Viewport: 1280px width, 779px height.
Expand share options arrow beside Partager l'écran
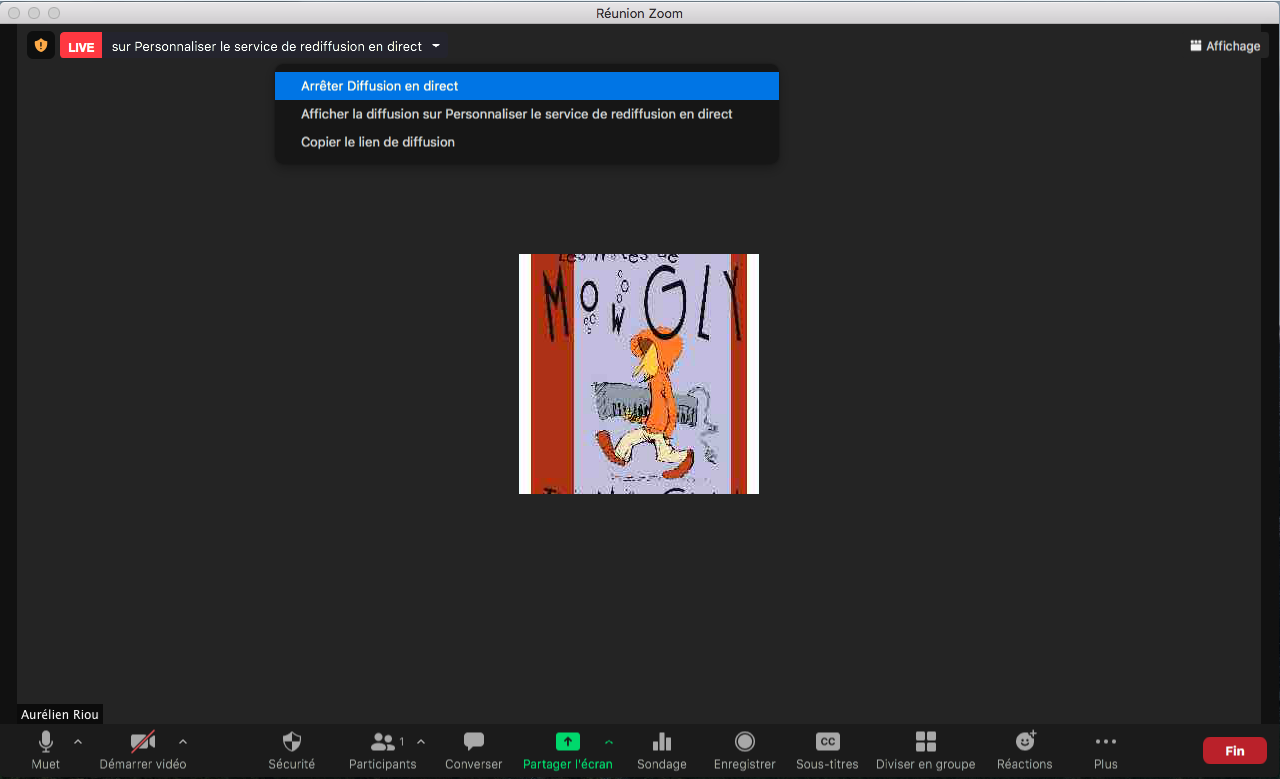tap(609, 742)
